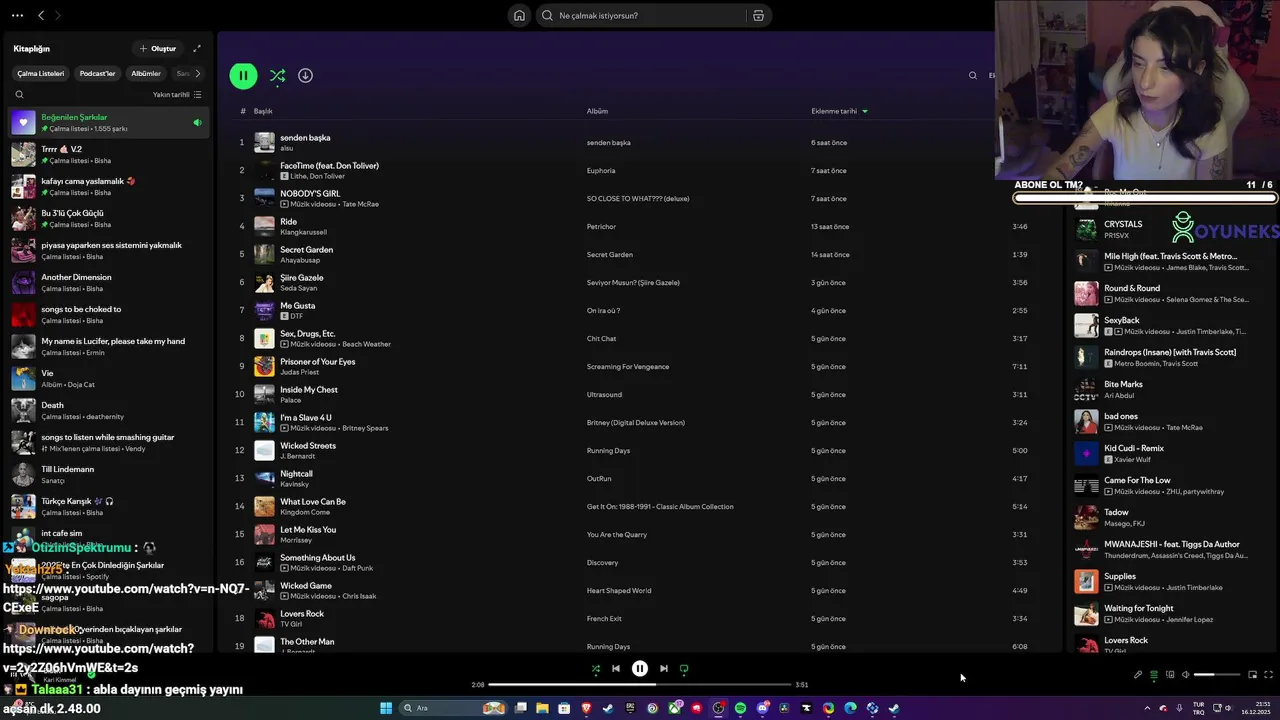Open File Explorer from the taskbar
Viewport: 1280px width, 720px height.
pos(542,708)
